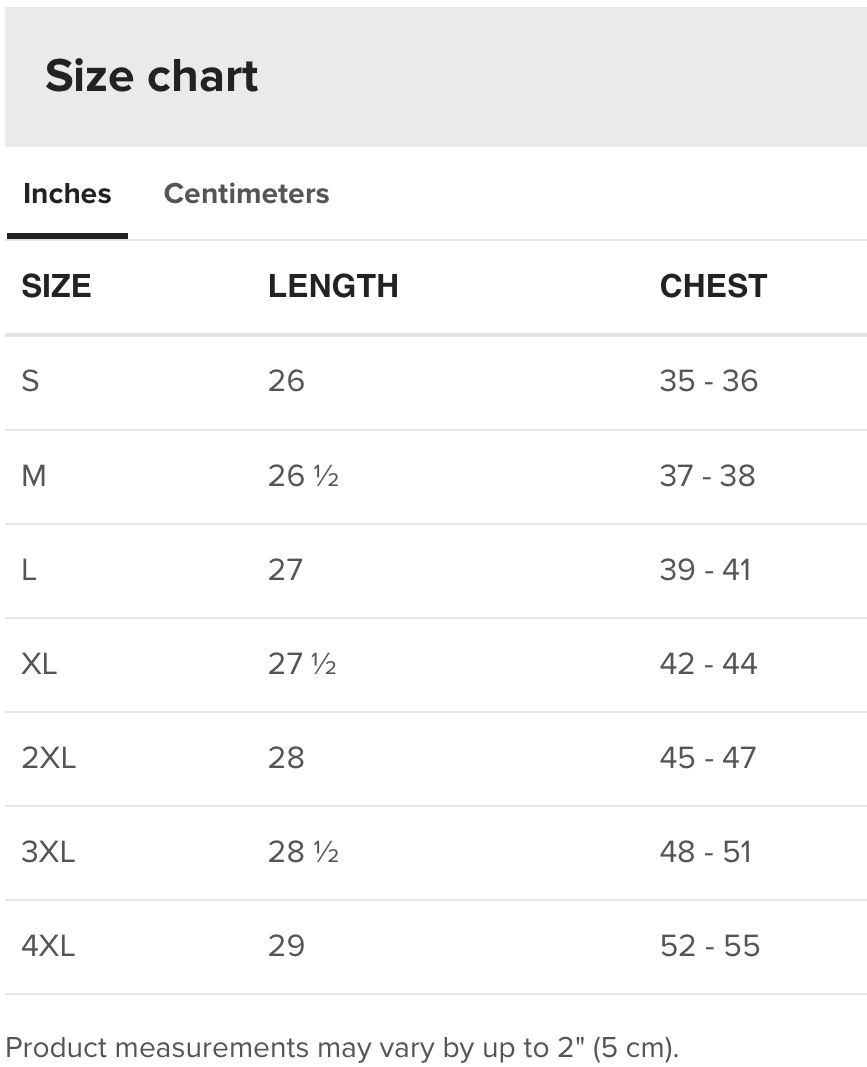Screen dimensions: 867x1067
Task: Click the SIZE column header
Action: click(56, 286)
